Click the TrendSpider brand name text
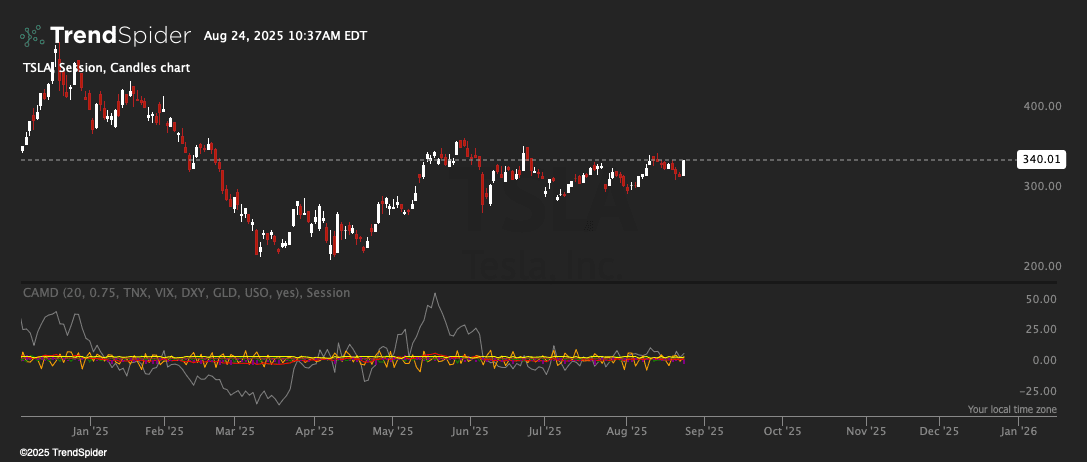This screenshot has height=462, width=1087. [120, 35]
